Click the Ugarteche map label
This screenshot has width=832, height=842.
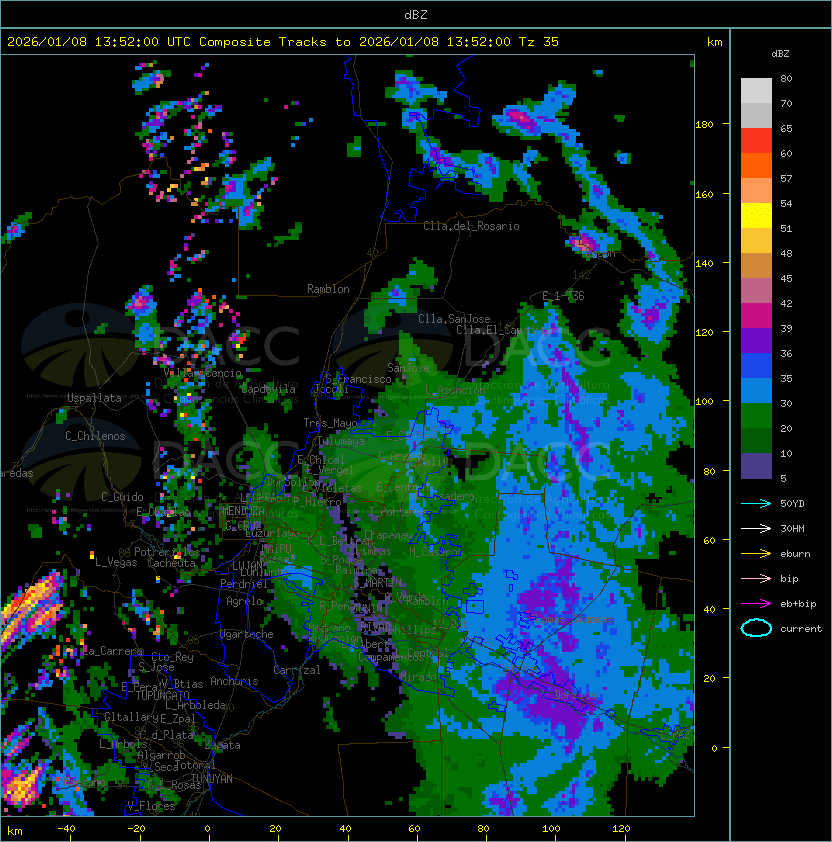point(247,634)
